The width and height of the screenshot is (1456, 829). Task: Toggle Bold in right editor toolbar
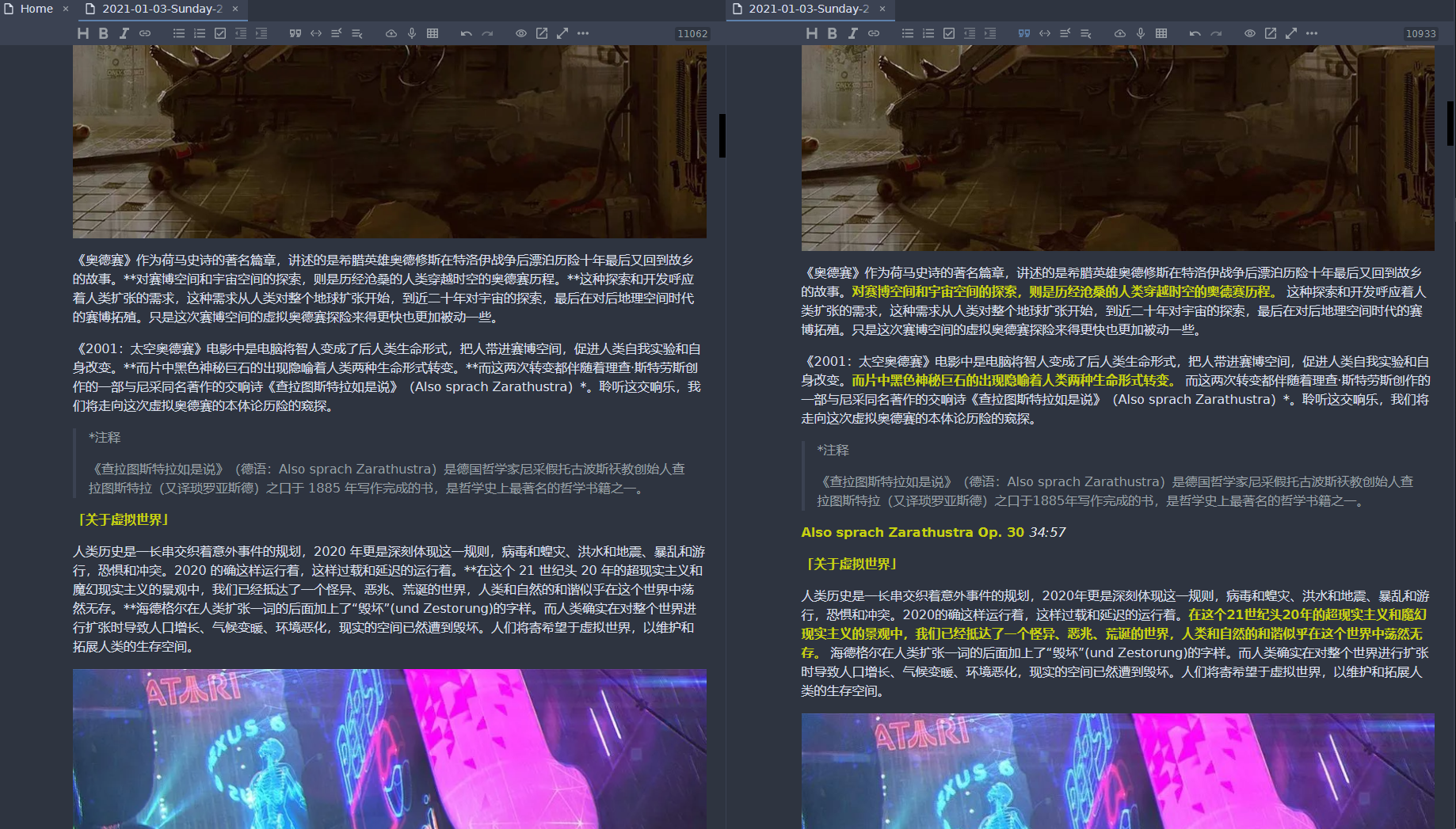(x=833, y=33)
